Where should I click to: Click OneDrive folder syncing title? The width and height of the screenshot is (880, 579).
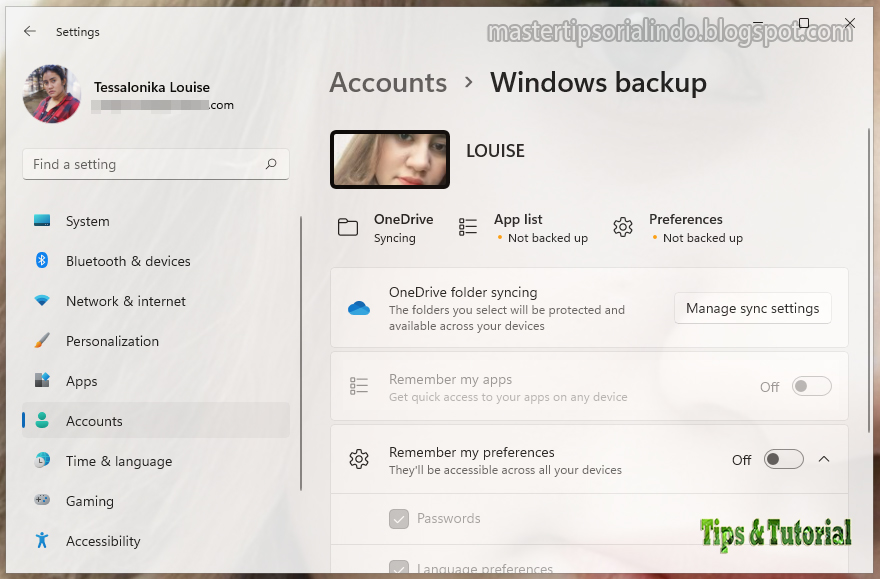[463, 292]
